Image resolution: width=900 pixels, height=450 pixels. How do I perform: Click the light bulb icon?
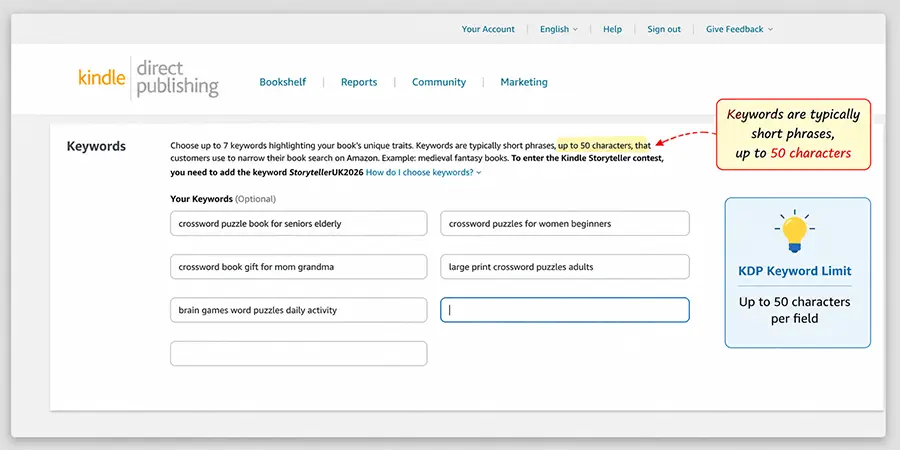point(794,231)
